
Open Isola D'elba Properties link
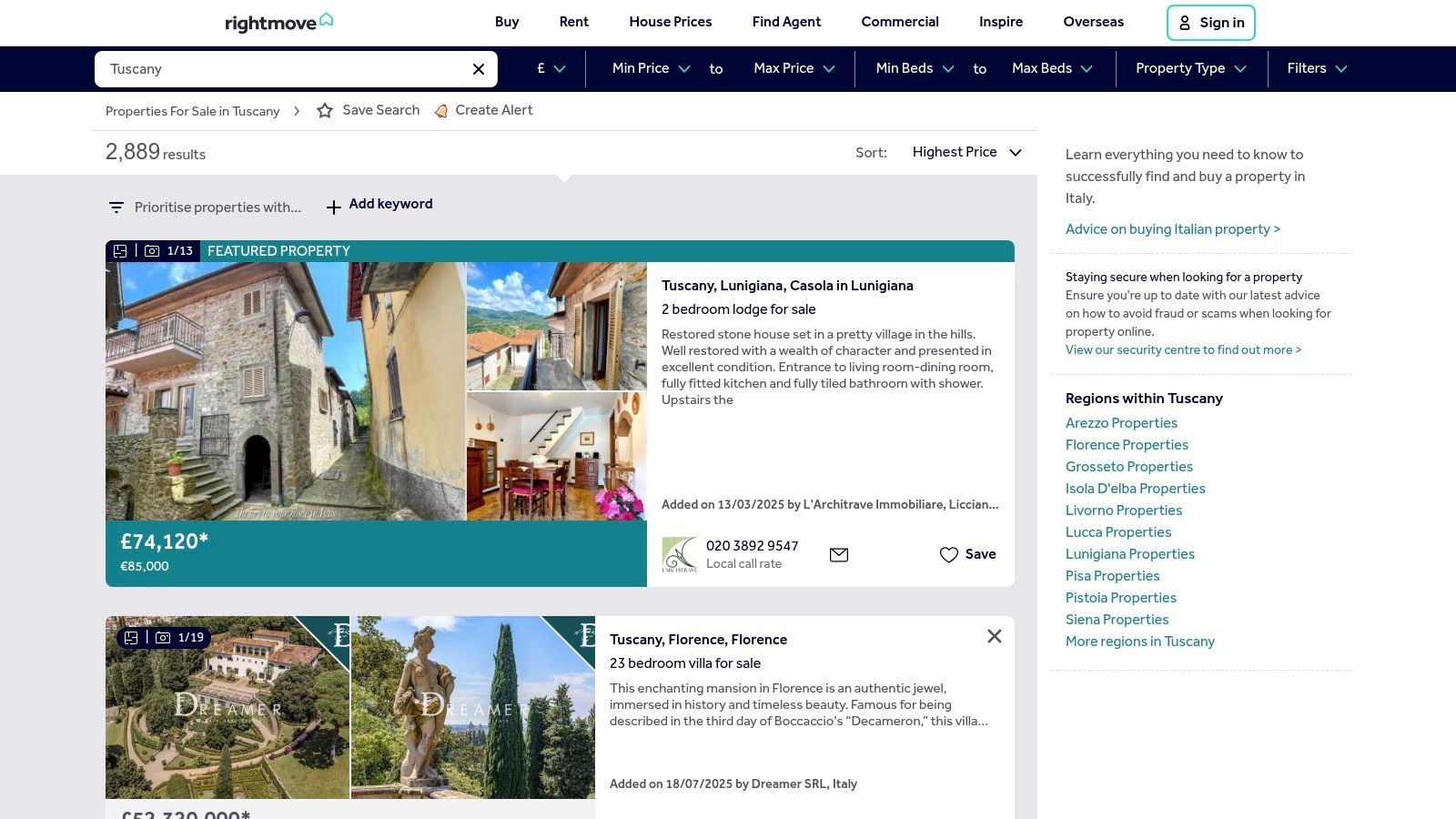(x=1136, y=489)
